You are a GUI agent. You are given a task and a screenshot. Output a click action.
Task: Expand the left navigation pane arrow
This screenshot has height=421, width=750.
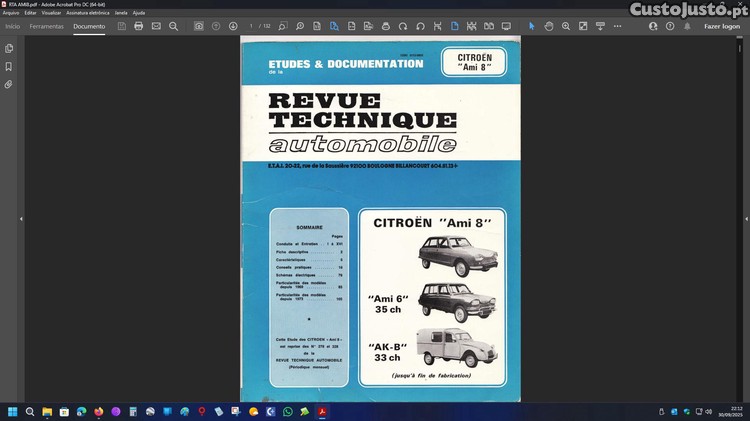(21, 219)
